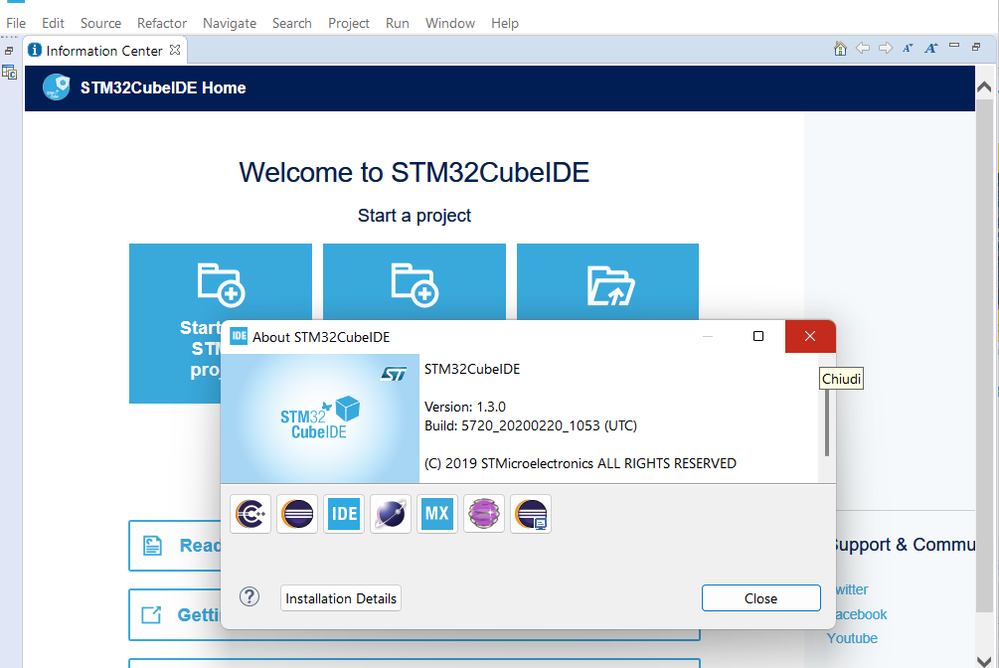The width and height of the screenshot is (999, 668).
Task: Click the planet orbit plugin icon
Action: (x=391, y=514)
